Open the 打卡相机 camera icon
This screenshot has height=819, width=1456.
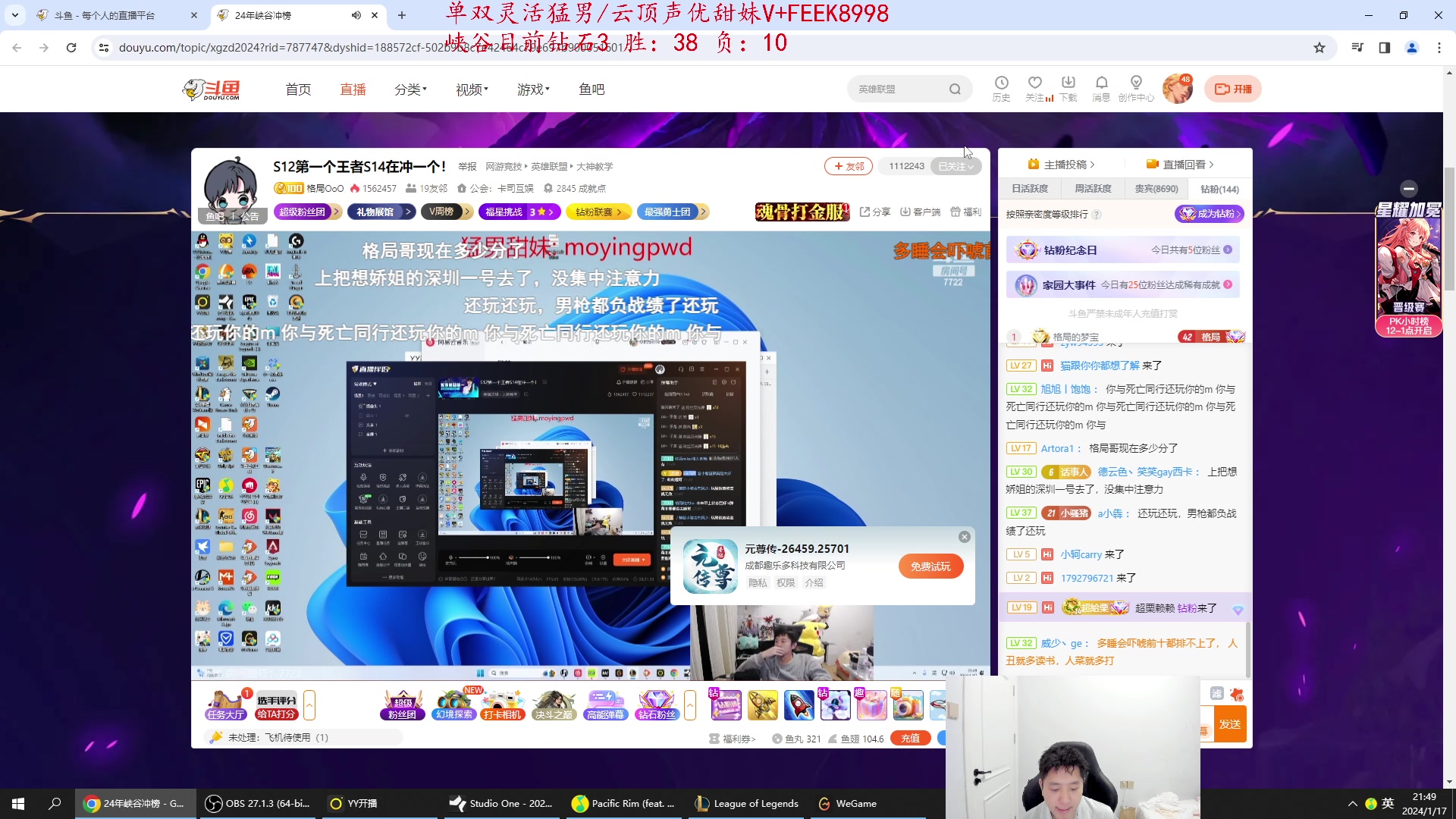pyautogui.click(x=503, y=704)
